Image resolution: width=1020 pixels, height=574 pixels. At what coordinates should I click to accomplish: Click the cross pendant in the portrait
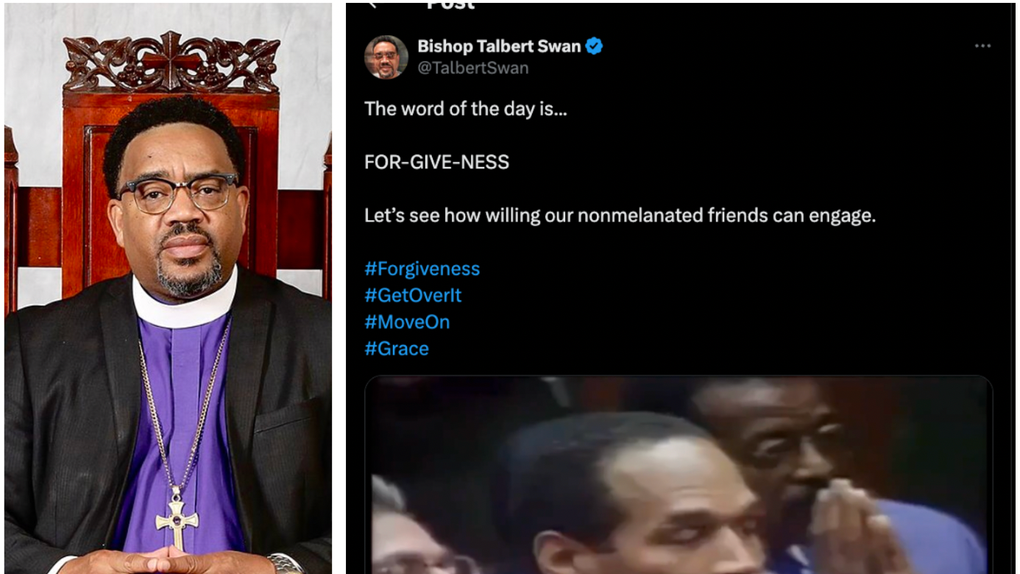click(x=177, y=519)
